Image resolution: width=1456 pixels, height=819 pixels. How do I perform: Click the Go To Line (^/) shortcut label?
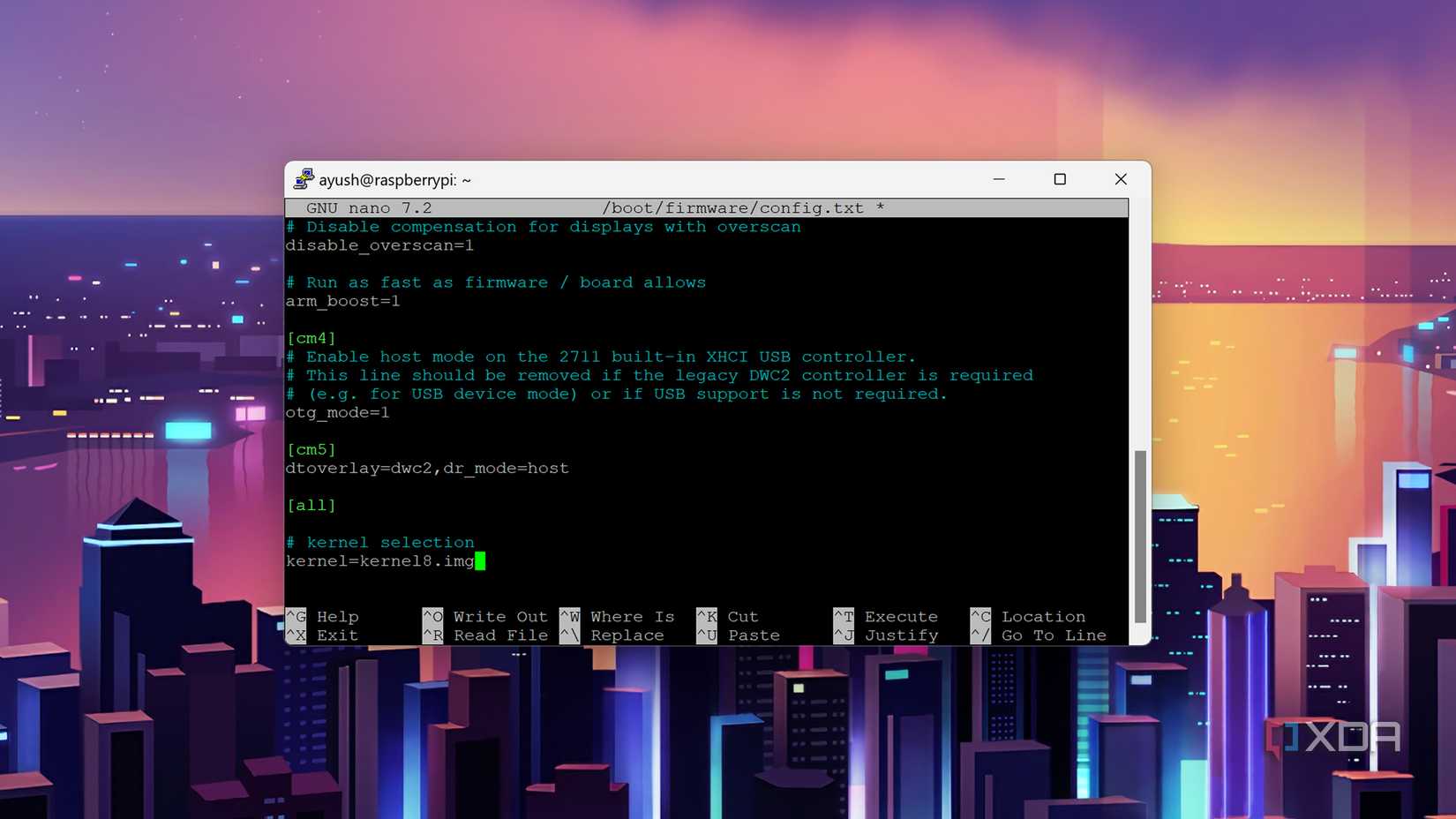coord(1053,635)
